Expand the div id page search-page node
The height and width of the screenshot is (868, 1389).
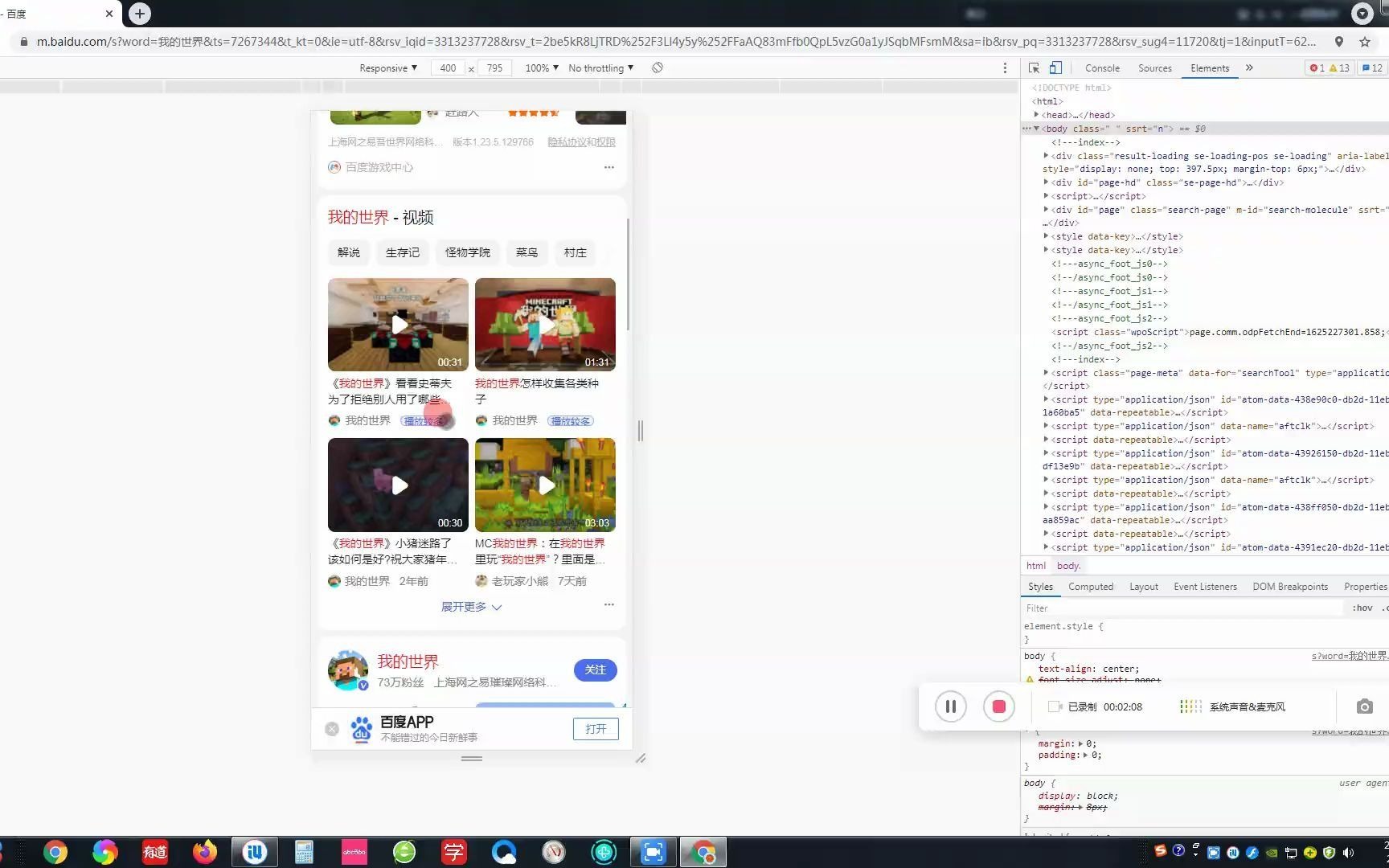point(1046,210)
